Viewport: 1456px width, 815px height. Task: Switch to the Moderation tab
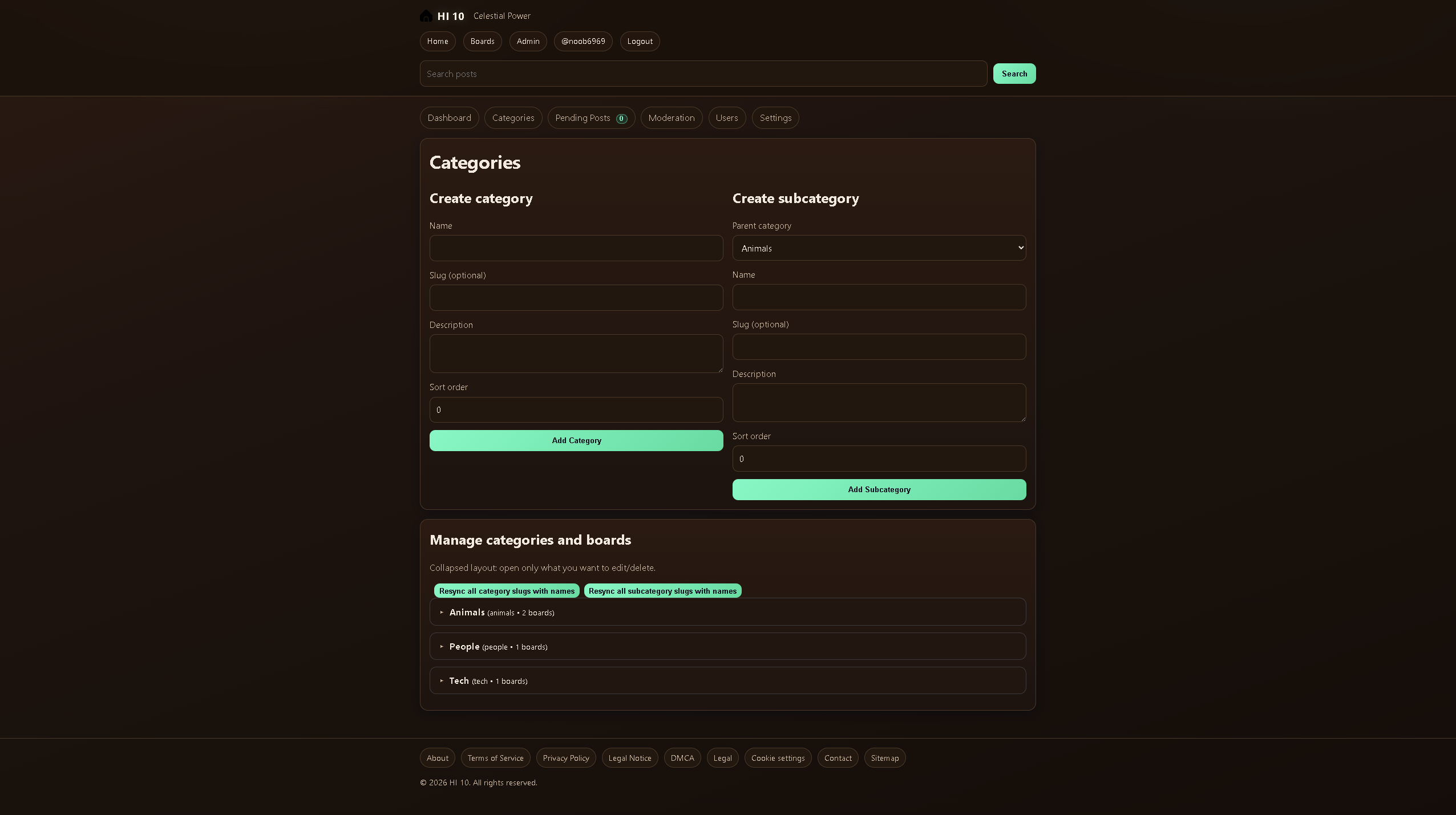point(672,117)
